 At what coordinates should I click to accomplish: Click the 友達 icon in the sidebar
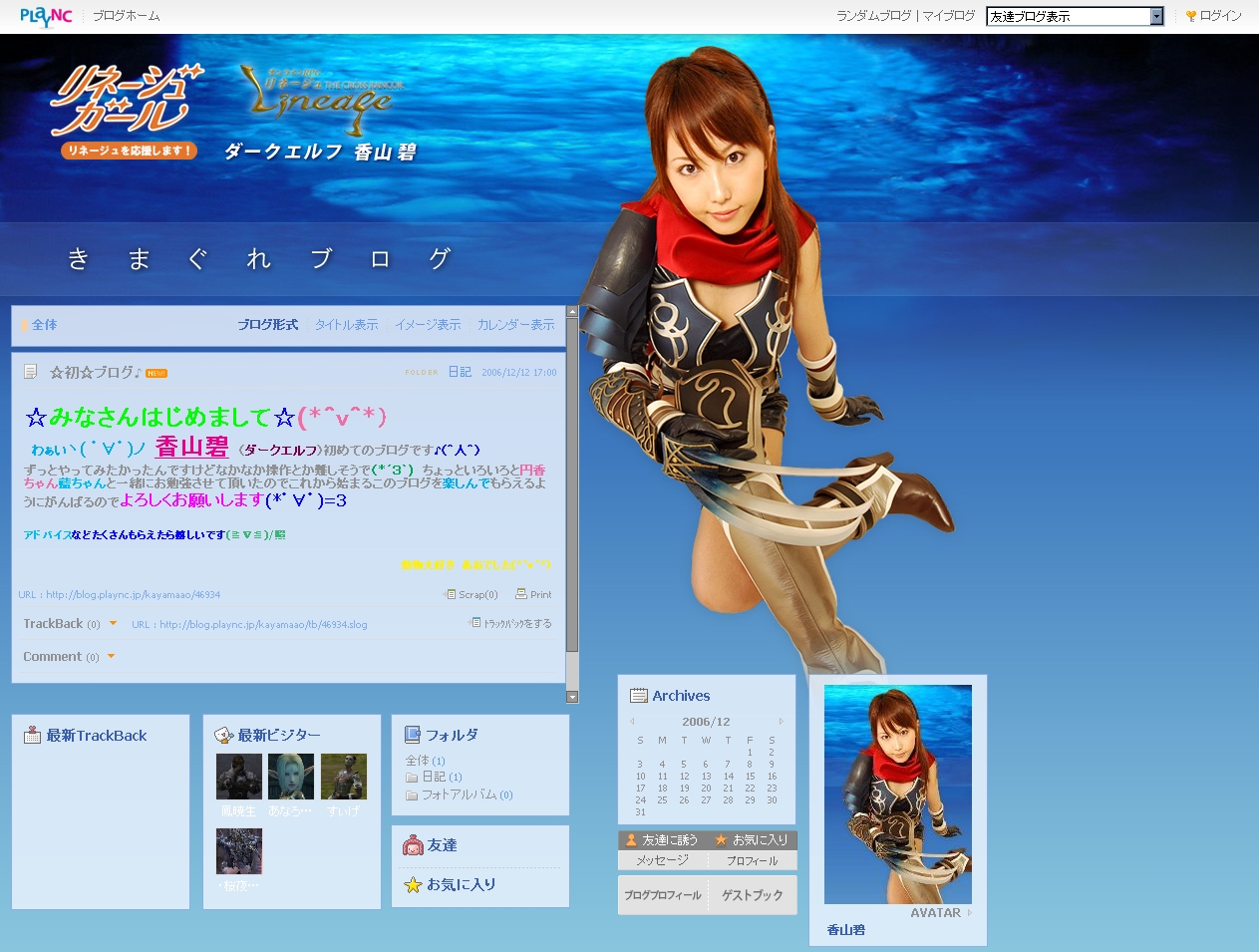[413, 845]
